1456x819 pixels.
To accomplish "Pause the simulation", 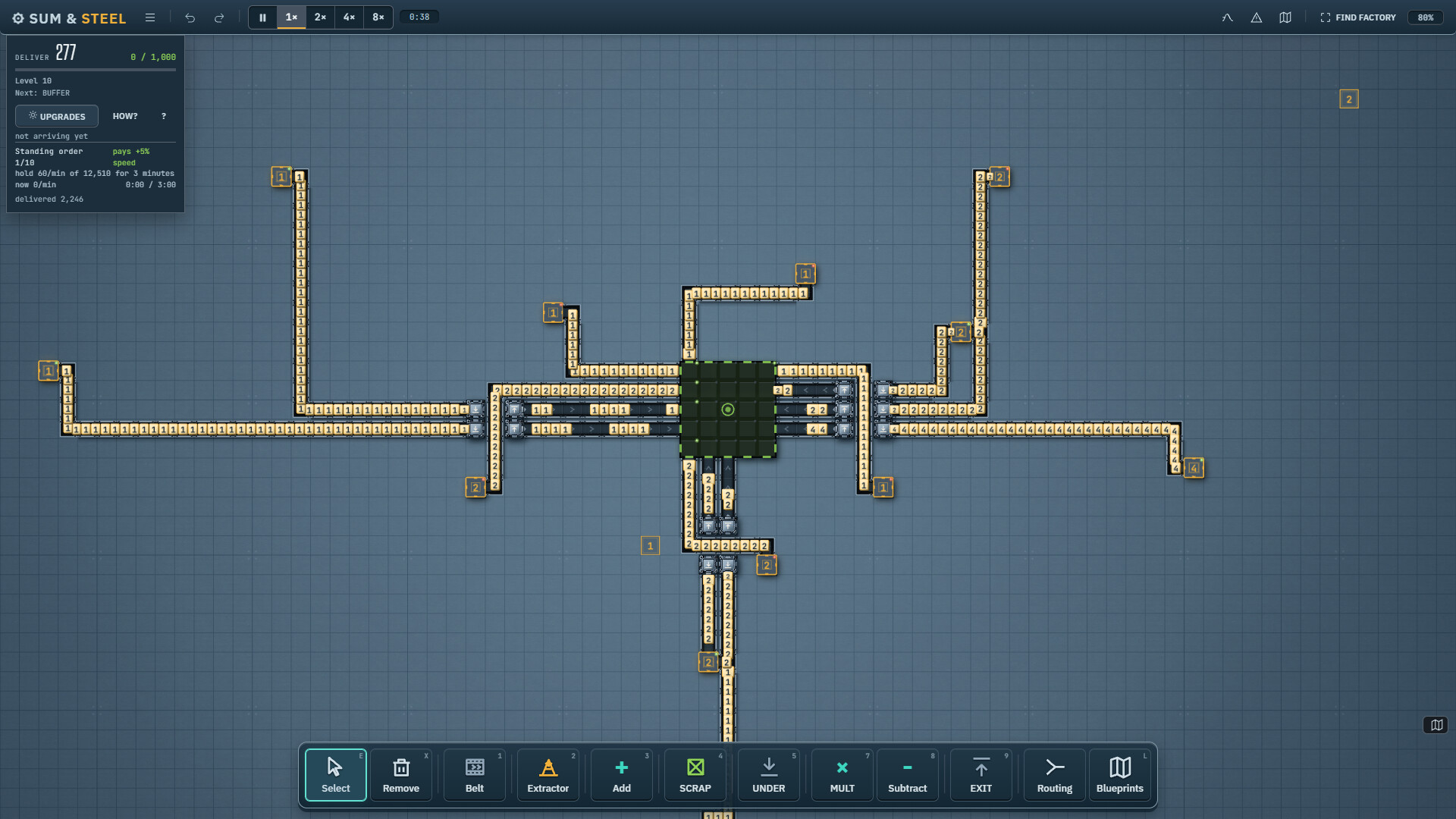I will [x=262, y=17].
